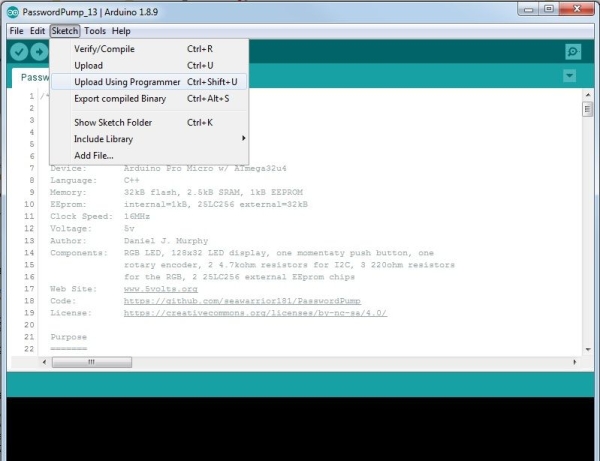Image resolution: width=600 pixels, height=461 pixels.
Task: Open the tab options dropdown arrow
Action: [x=569, y=76]
